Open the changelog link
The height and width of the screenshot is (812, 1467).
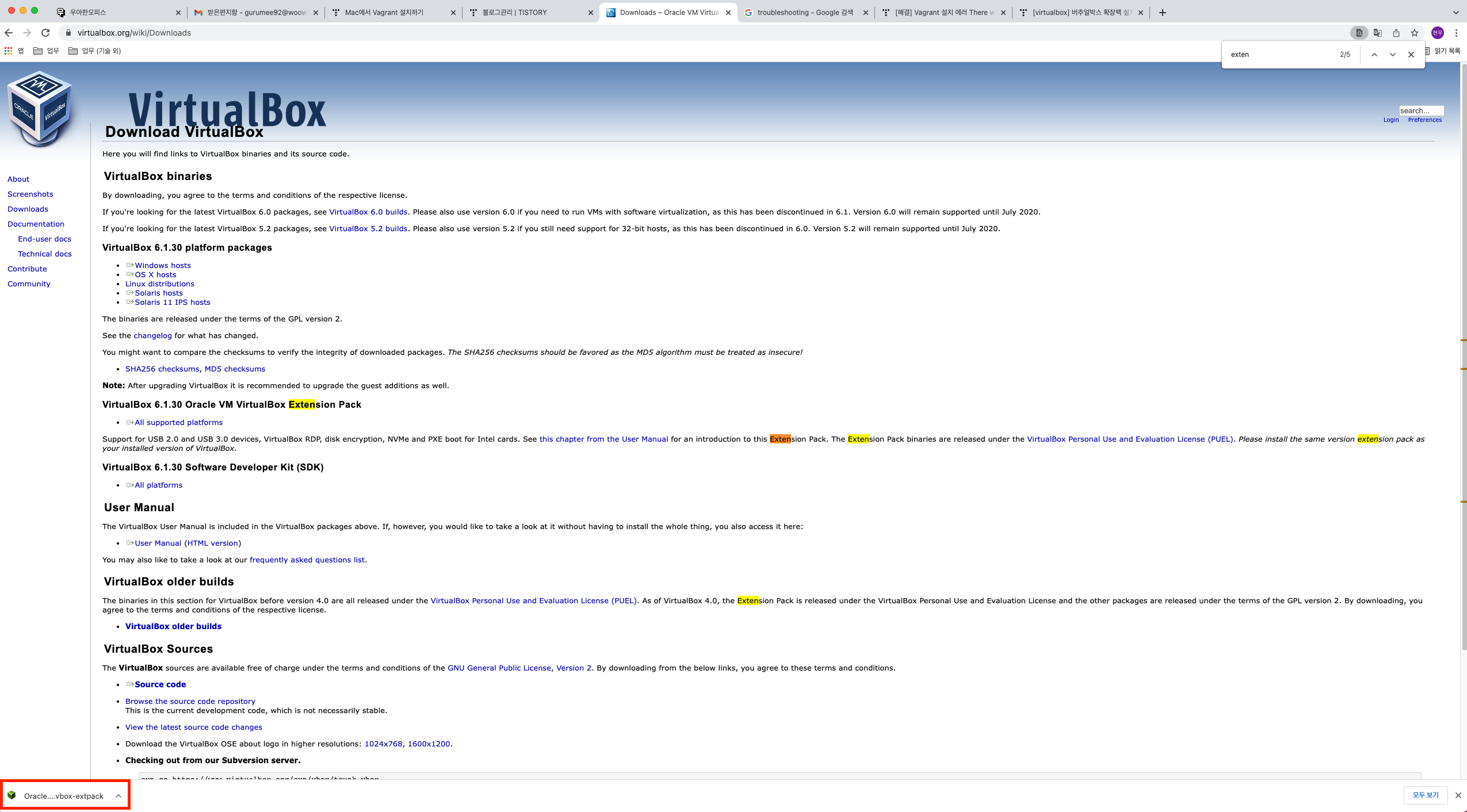(x=153, y=336)
